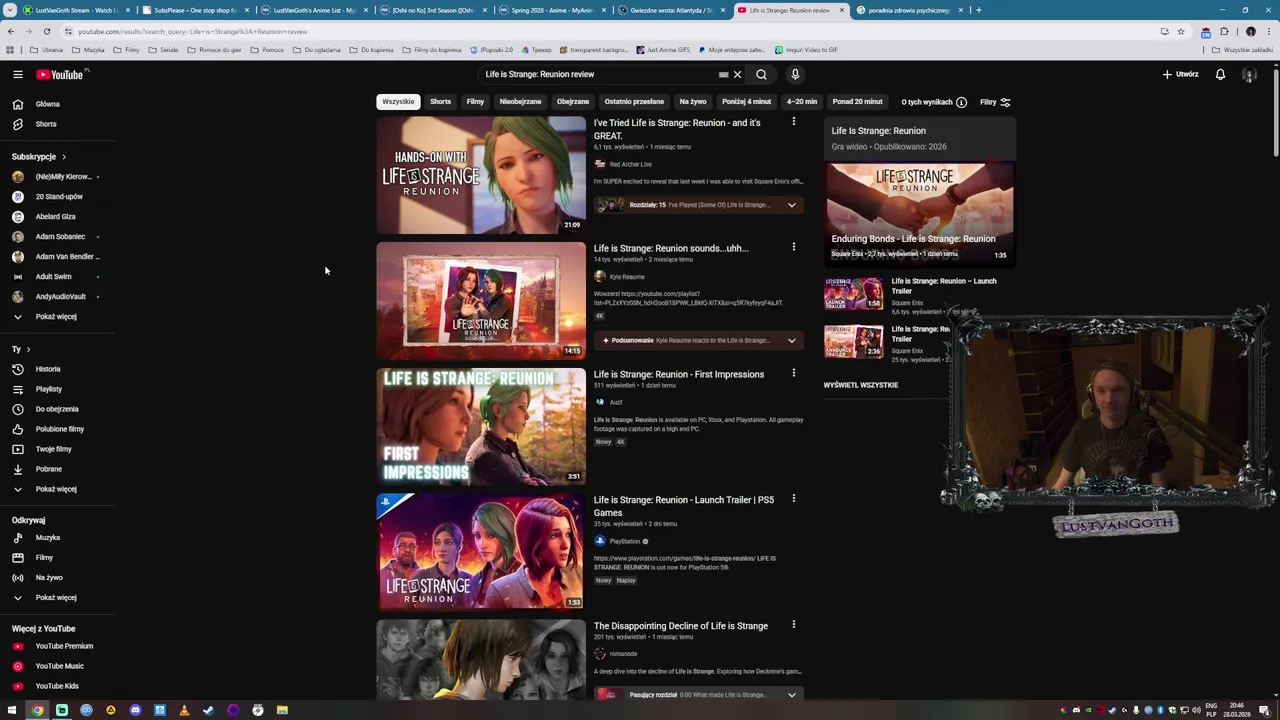This screenshot has width=1280, height=720.
Task: Select the Obejrzane filter chip
Action: [x=573, y=101]
